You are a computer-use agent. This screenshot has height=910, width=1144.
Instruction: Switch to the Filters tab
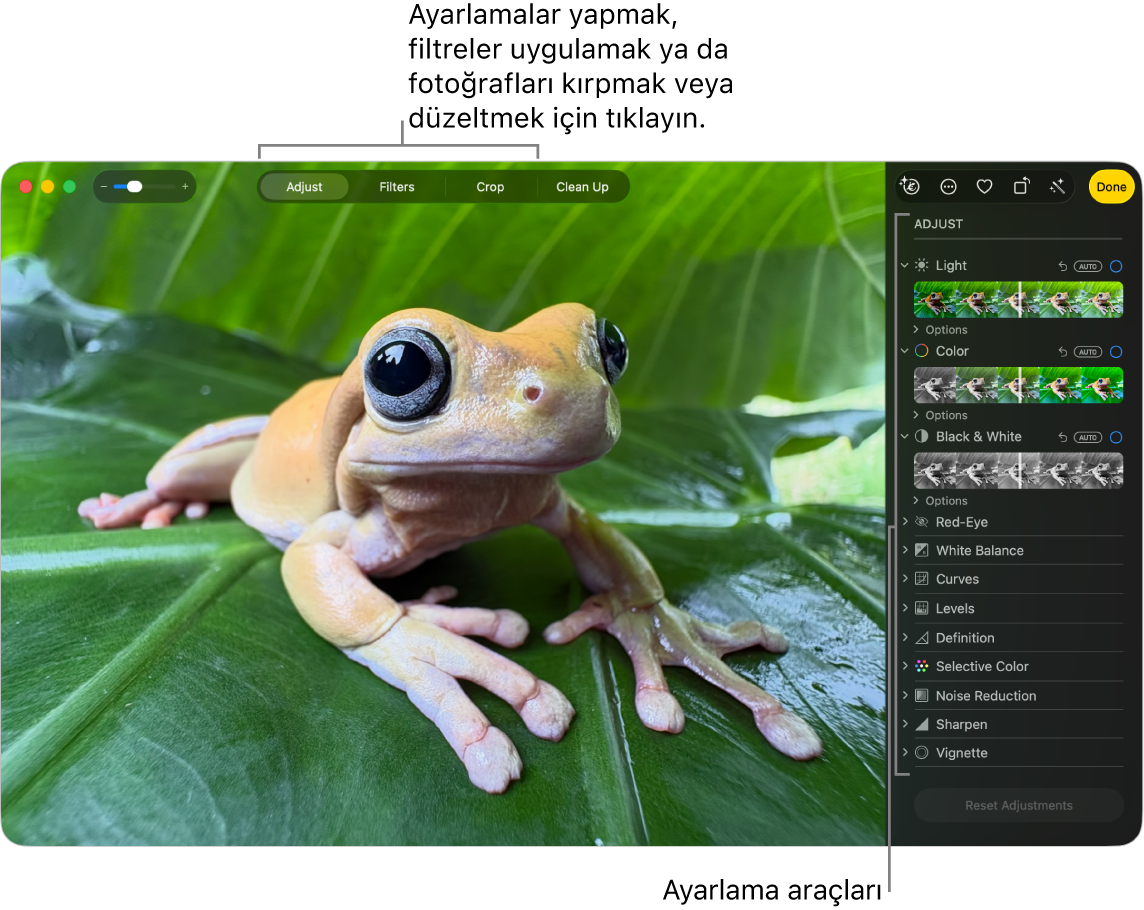[397, 187]
